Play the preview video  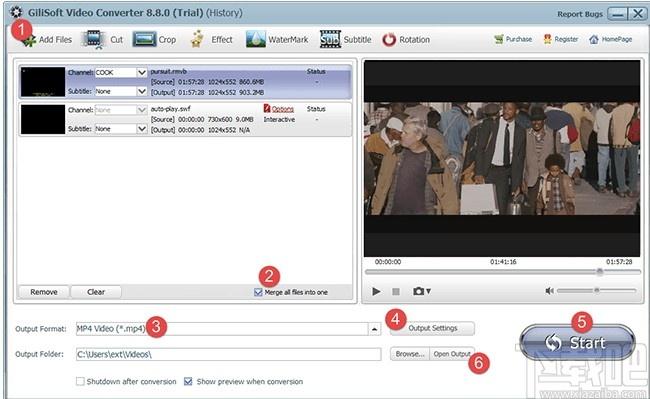coord(376,291)
